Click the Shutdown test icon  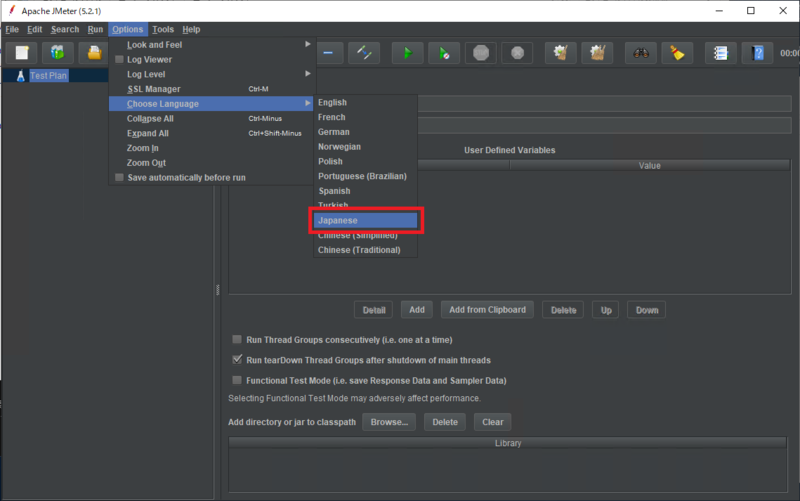tap(517, 53)
